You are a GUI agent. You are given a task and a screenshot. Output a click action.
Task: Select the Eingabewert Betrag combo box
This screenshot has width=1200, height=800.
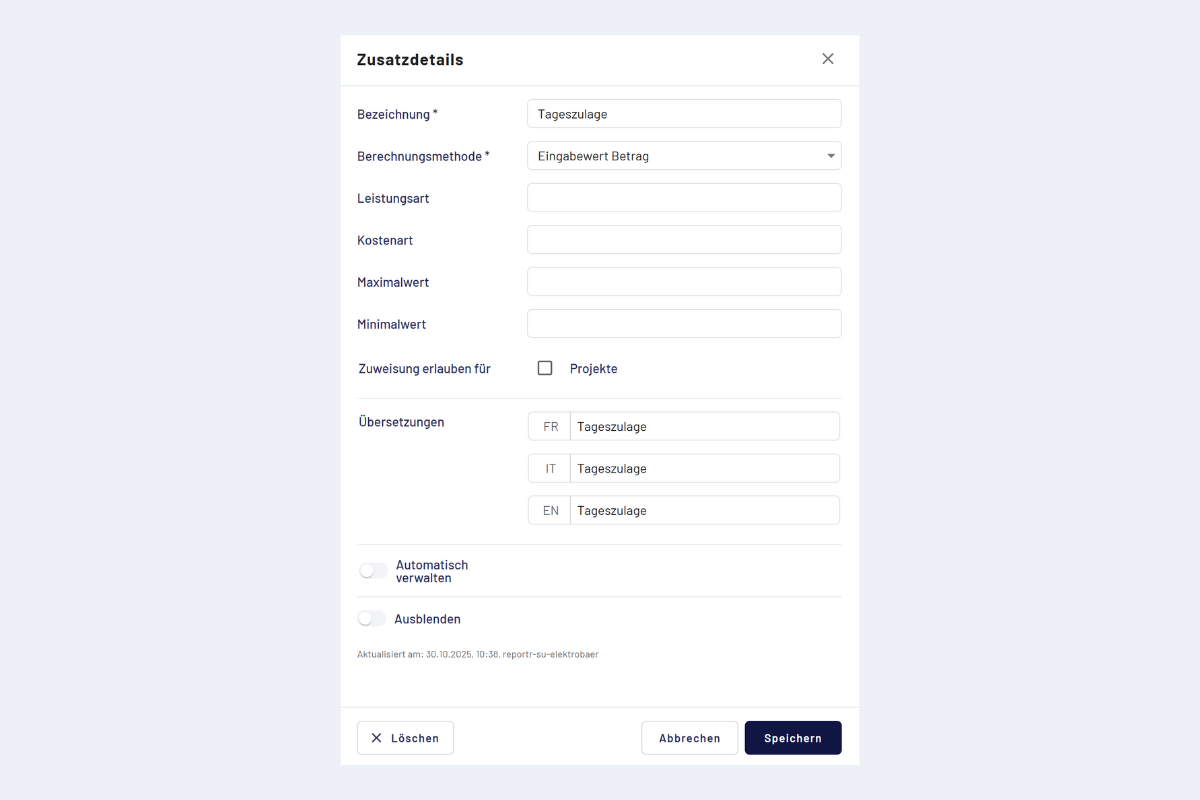(675, 156)
